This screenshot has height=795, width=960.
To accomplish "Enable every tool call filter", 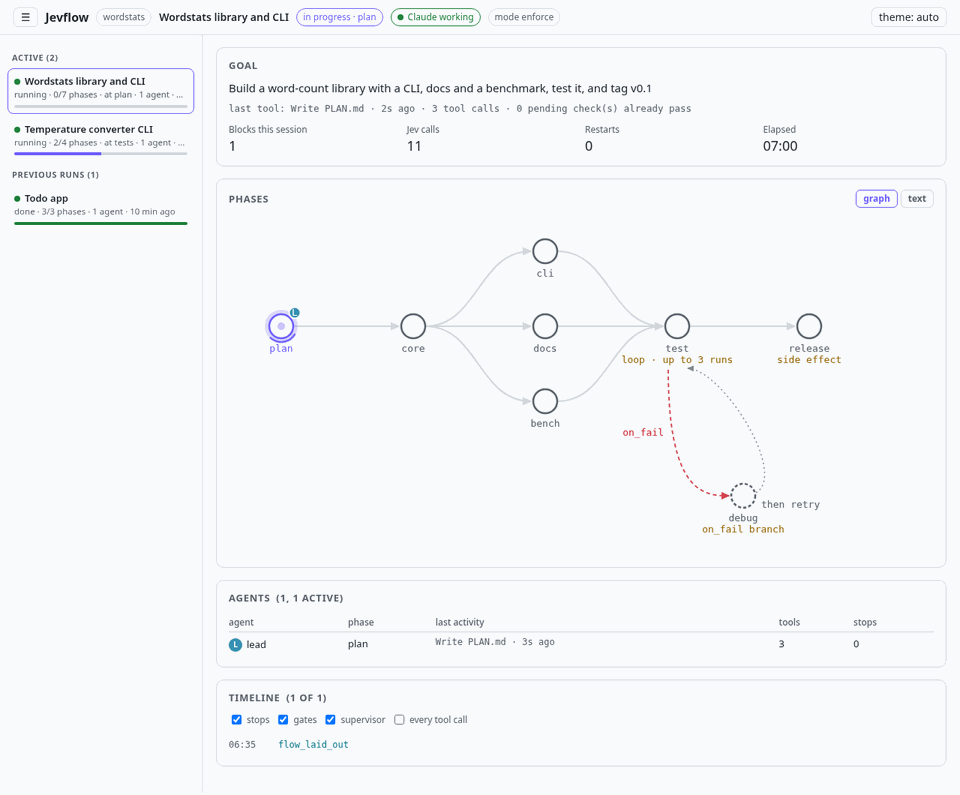I will point(399,720).
